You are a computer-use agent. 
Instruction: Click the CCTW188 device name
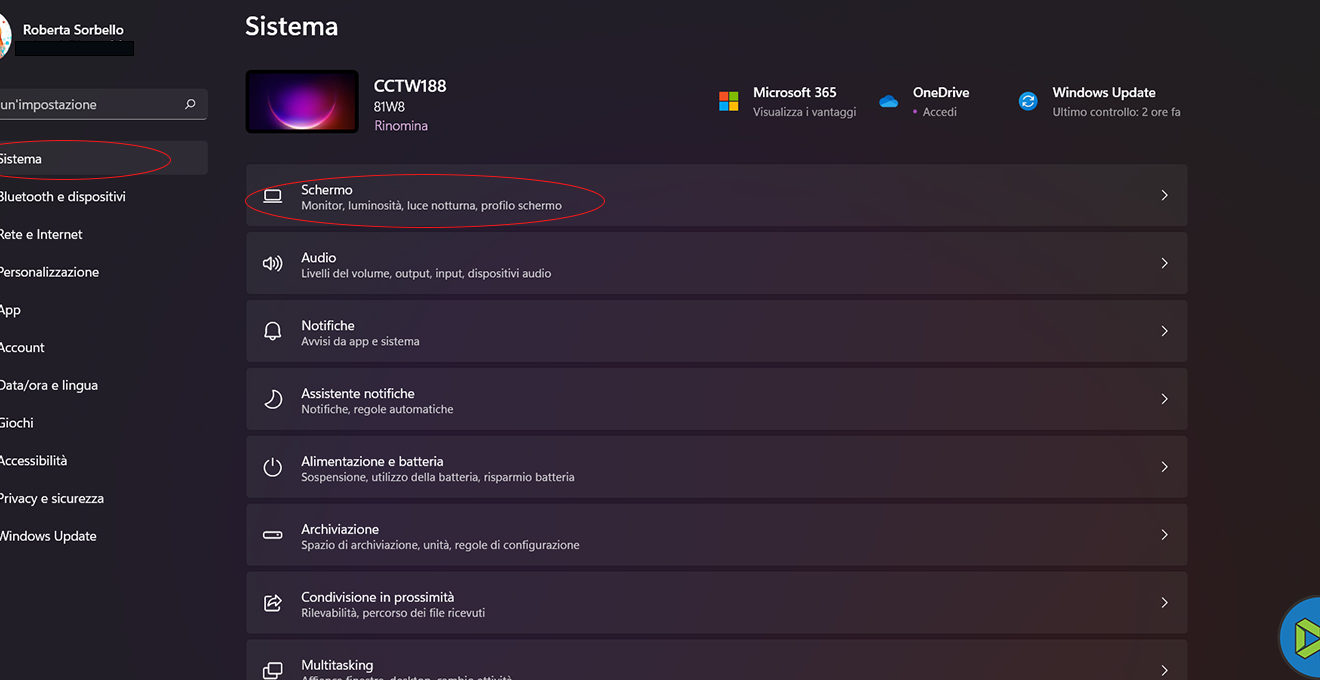[x=410, y=86]
